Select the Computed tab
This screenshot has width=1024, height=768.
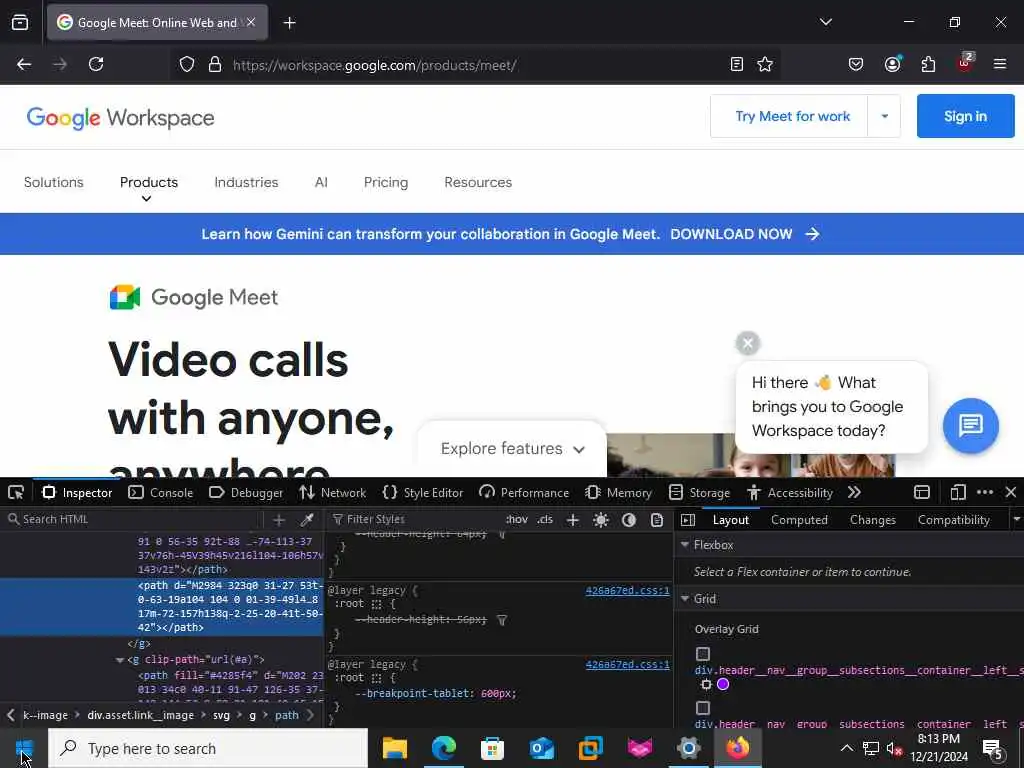799,520
